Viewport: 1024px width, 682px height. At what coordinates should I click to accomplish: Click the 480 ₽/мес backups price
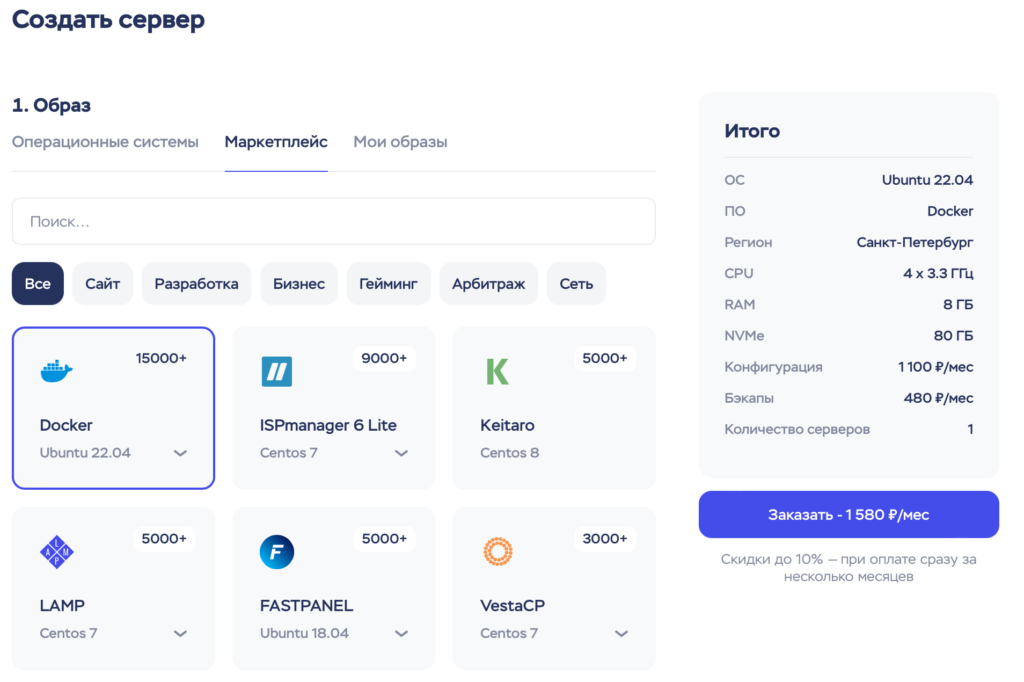[938, 398]
